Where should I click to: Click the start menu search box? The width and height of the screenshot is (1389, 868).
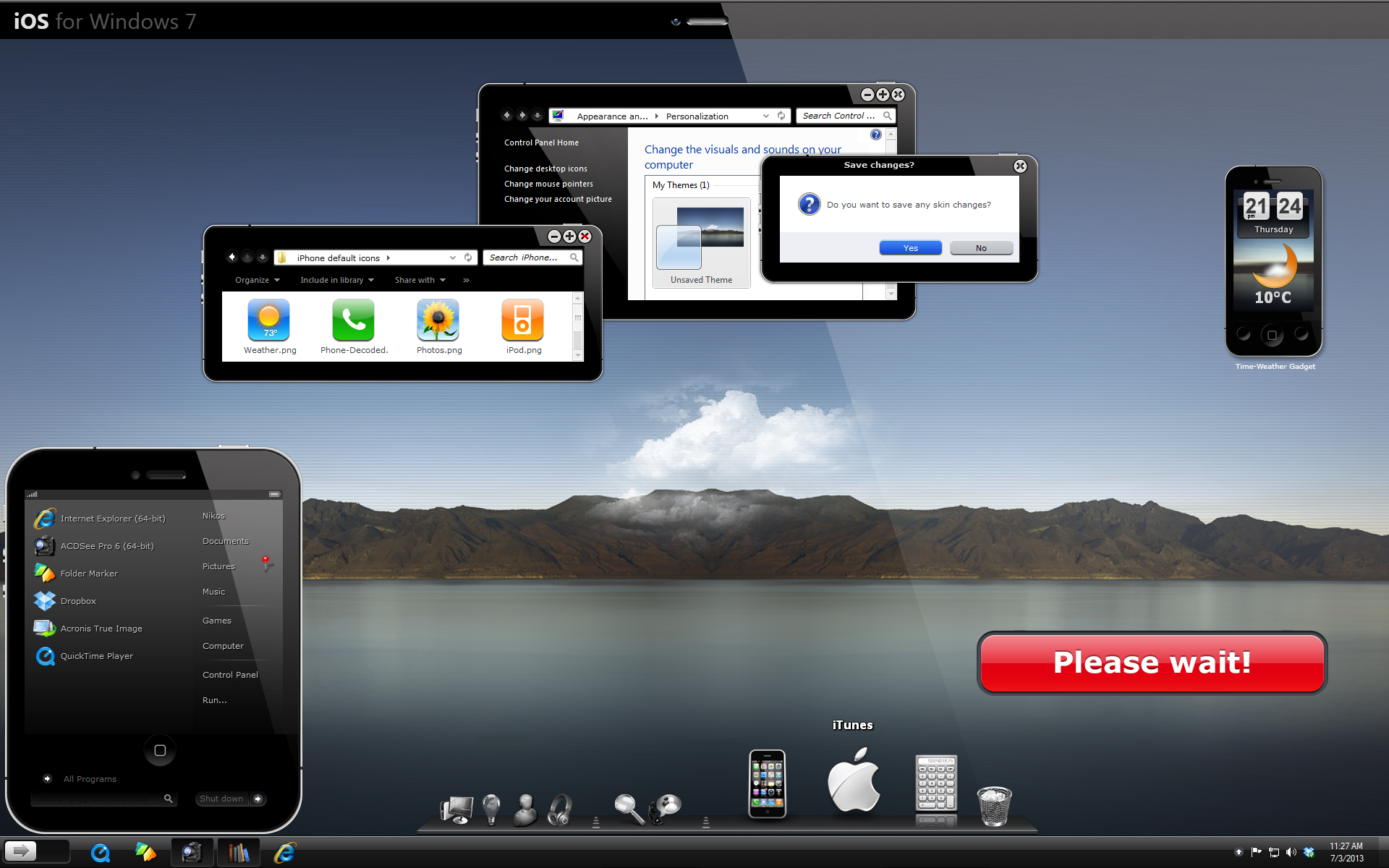click(103, 799)
